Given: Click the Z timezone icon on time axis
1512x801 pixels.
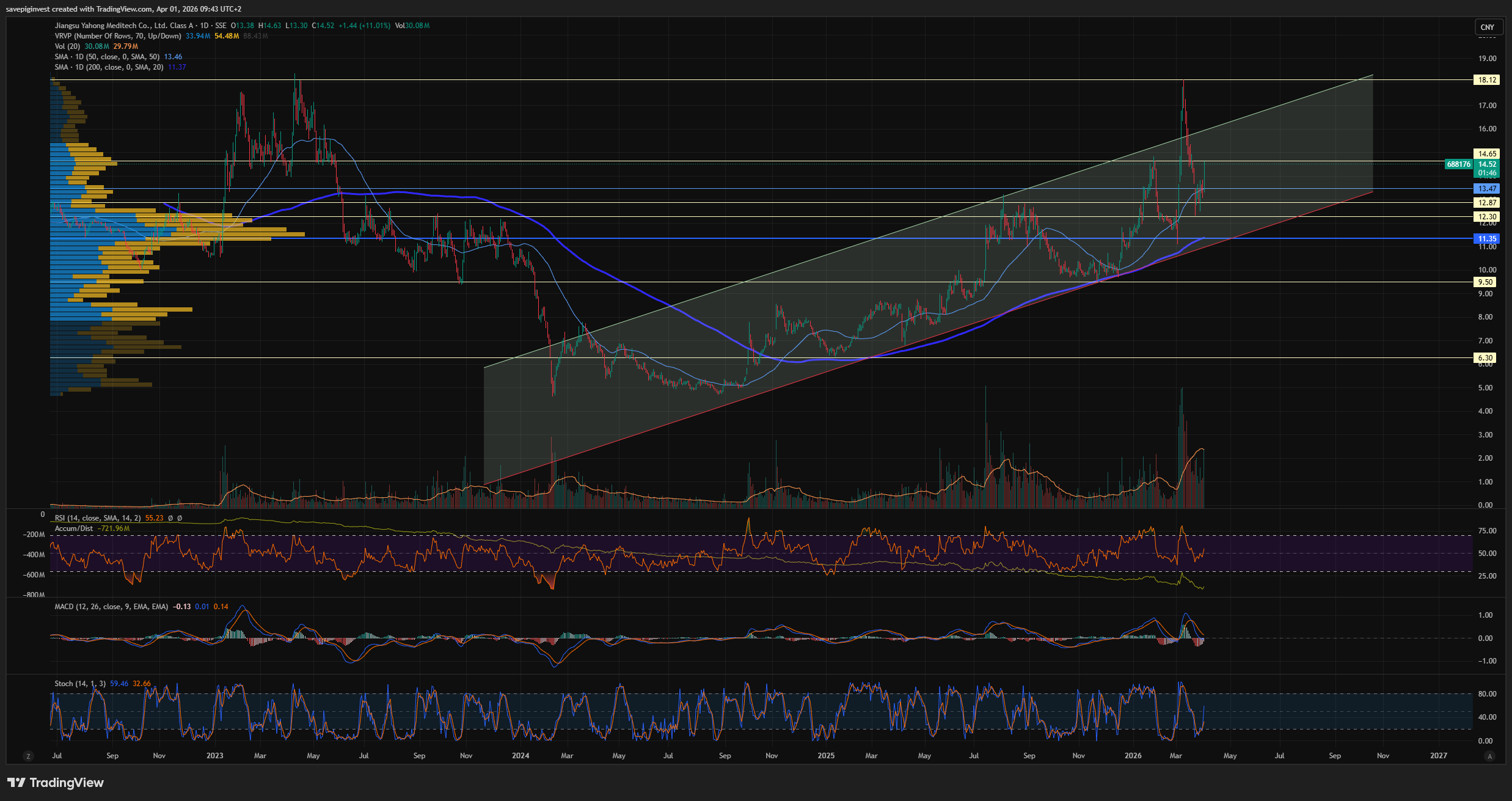Looking at the screenshot, I should click(28, 756).
